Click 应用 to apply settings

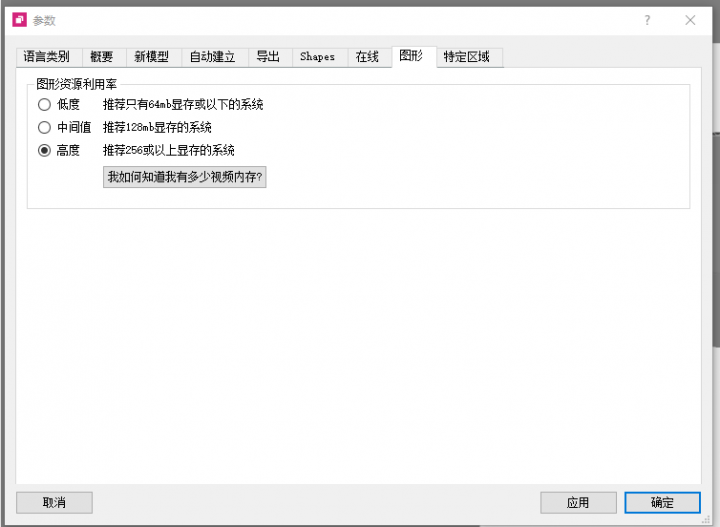578,502
